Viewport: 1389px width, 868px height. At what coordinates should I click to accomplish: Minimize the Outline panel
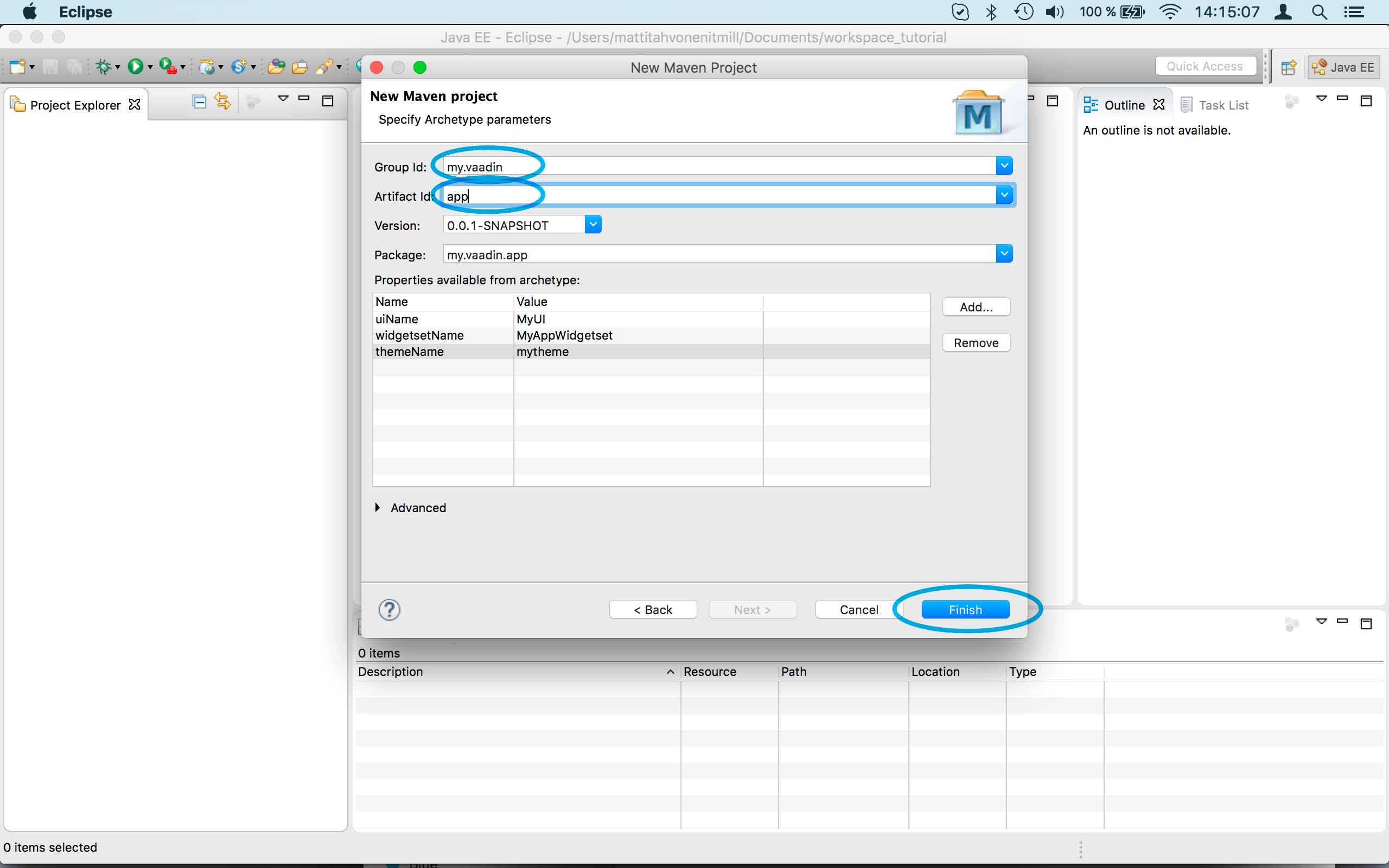(1342, 99)
